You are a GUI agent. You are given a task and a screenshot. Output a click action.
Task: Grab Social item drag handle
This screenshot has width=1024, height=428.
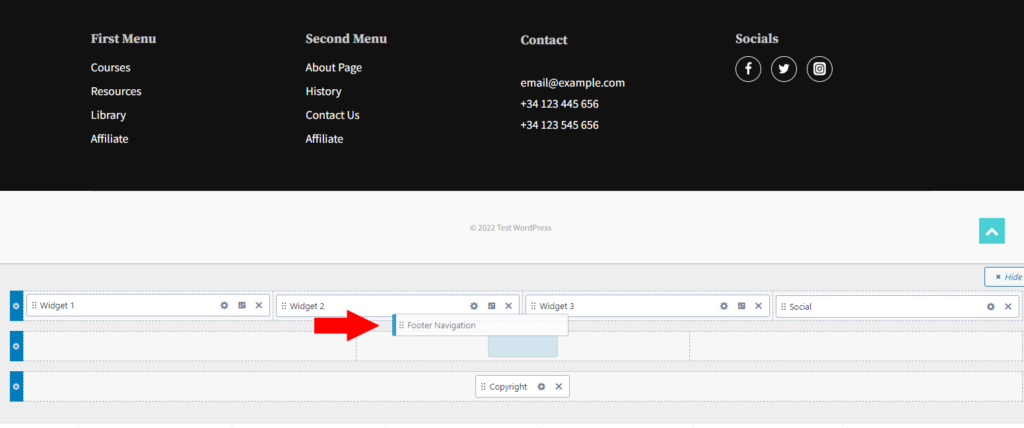point(784,306)
